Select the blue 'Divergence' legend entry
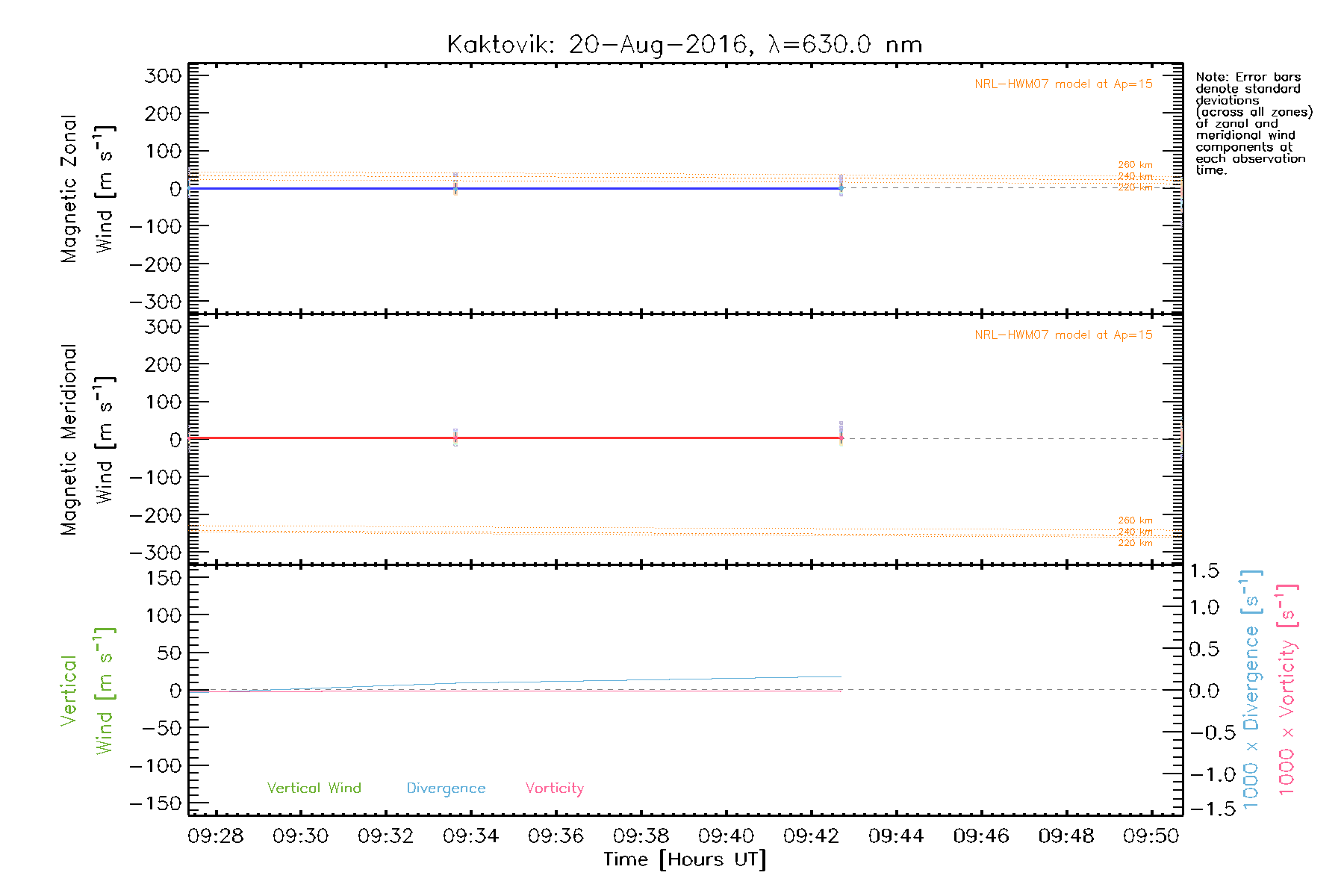The height and width of the screenshot is (896, 1344). [446, 788]
